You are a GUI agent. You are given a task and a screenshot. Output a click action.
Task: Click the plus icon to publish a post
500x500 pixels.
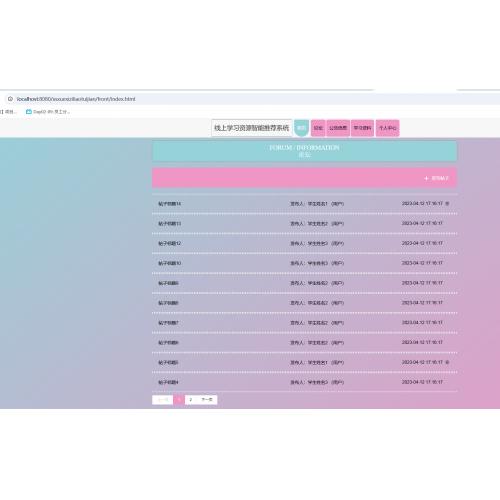click(x=426, y=178)
